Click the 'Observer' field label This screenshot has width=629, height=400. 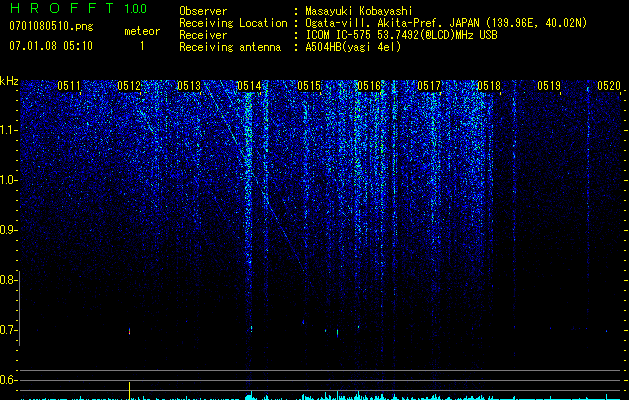(x=203, y=11)
